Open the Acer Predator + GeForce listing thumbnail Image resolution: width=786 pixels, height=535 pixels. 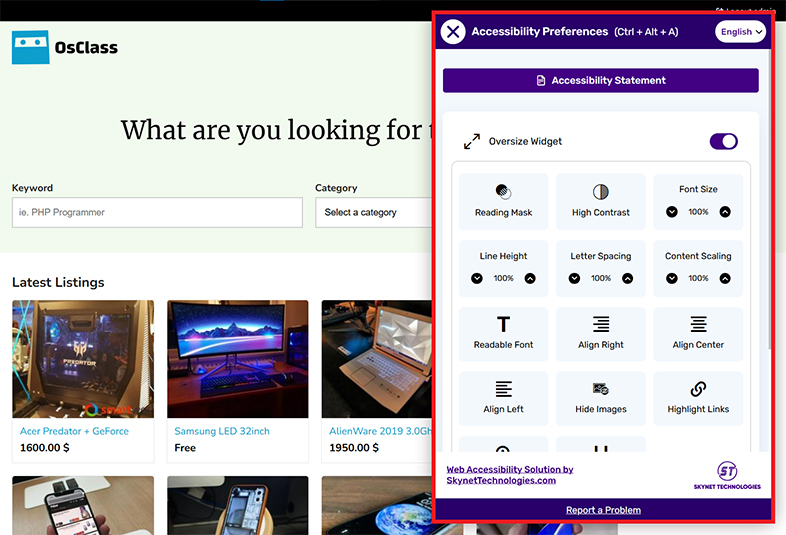(x=83, y=359)
